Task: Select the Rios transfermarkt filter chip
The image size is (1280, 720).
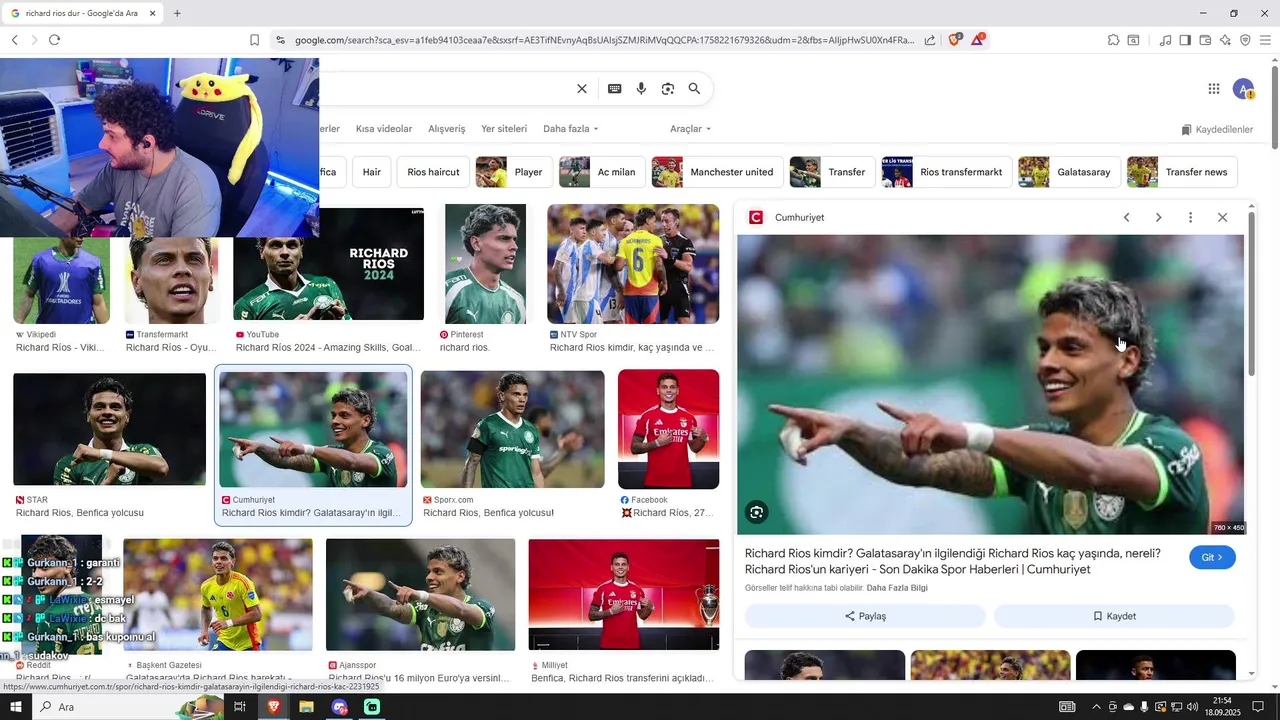Action: 946,172
